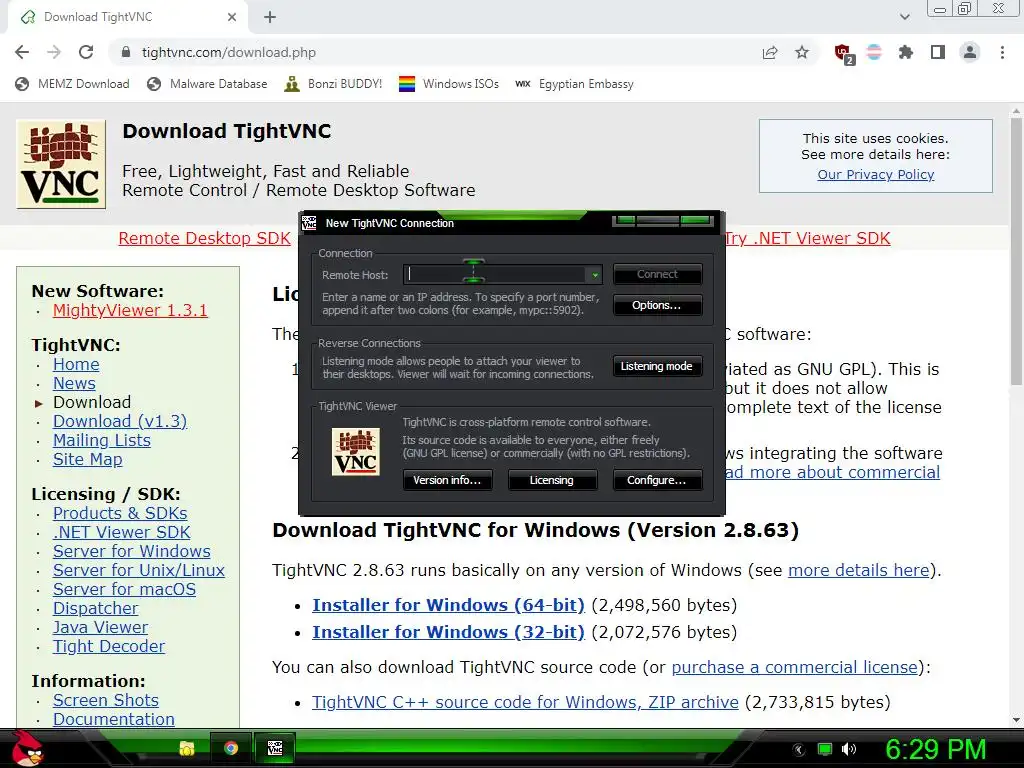The height and width of the screenshot is (768, 1024).
Task: Switch to Chrome in taskbar
Action: coord(231,748)
